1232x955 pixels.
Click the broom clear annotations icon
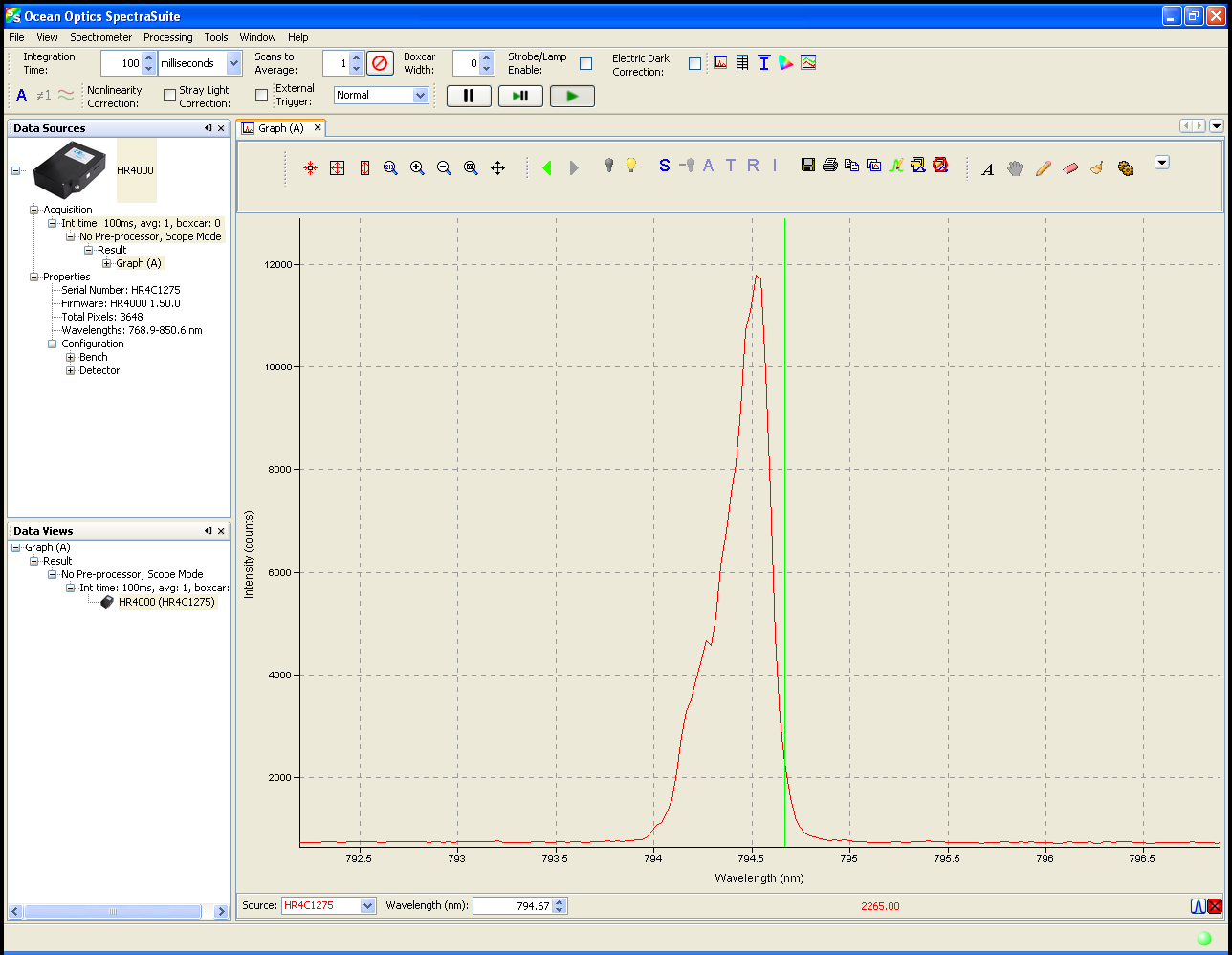click(x=1097, y=168)
